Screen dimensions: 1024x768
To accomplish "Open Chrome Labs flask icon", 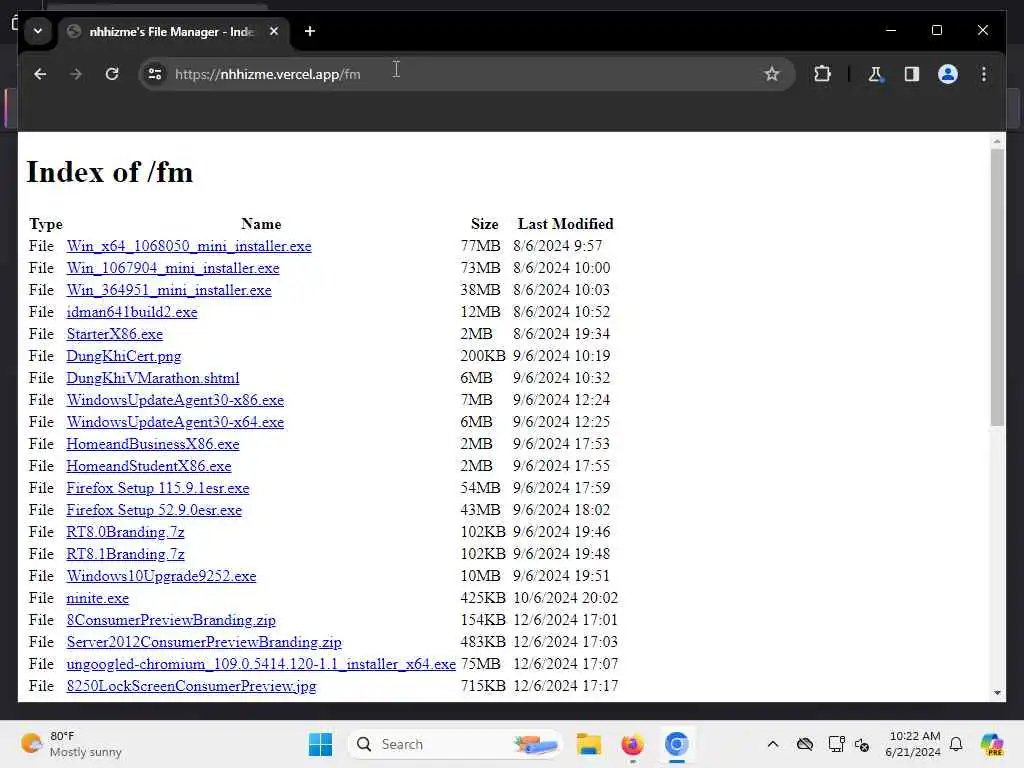I will click(875, 74).
